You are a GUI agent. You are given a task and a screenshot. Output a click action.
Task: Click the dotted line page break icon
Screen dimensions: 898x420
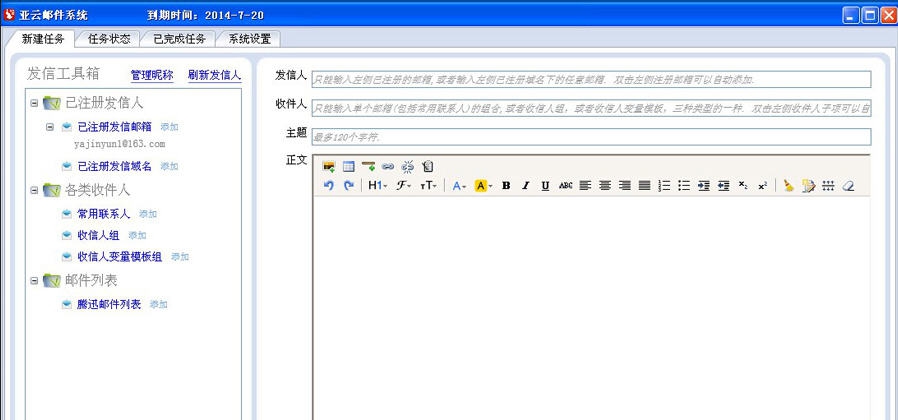coord(828,186)
